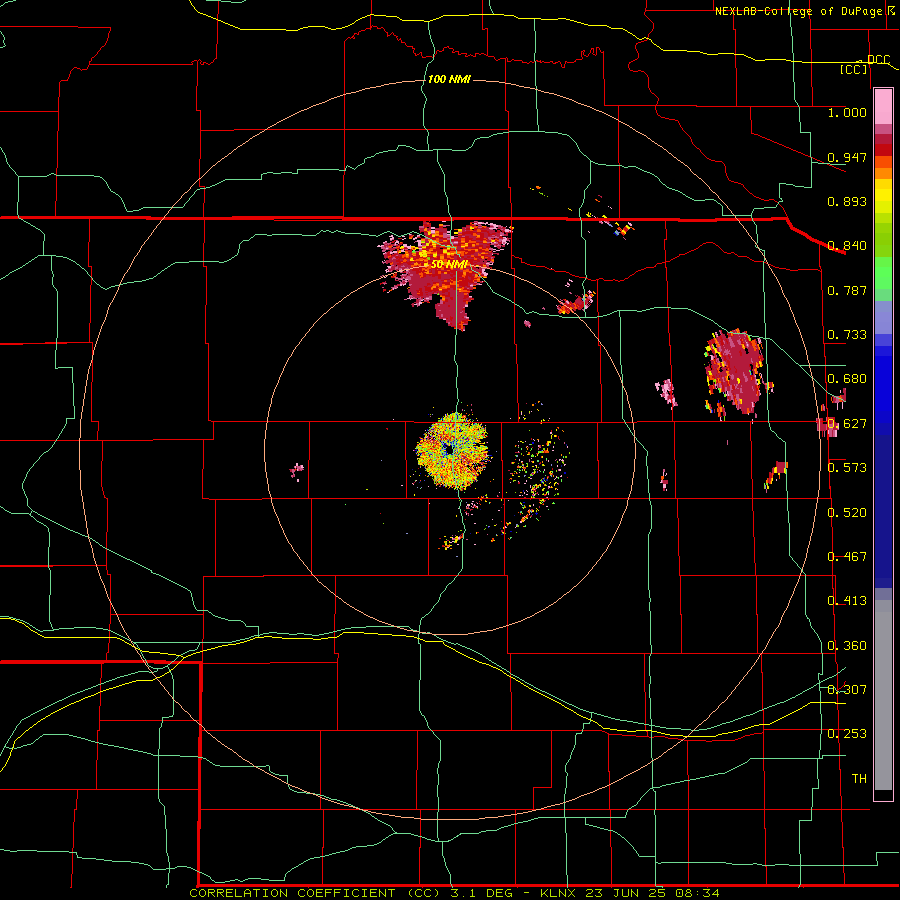Click the DCC text near the legend
This screenshot has height=900, width=900.
tap(878, 60)
